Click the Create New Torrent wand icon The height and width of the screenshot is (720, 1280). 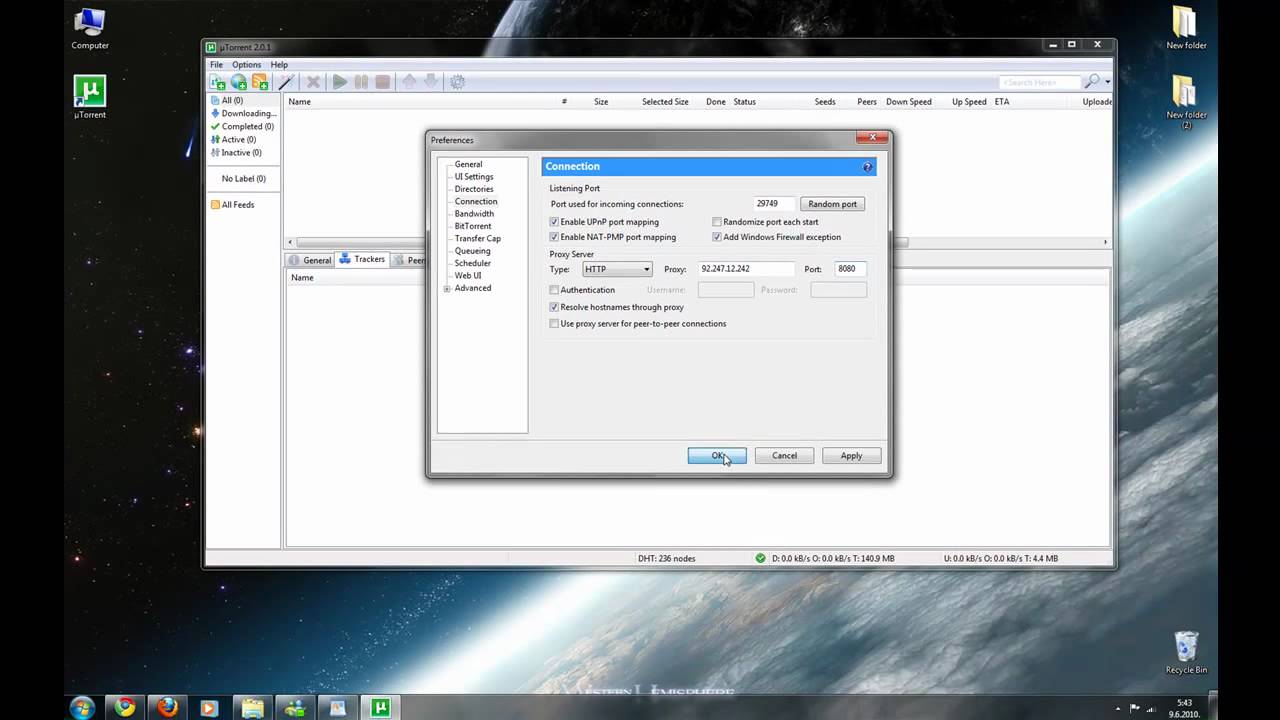point(286,82)
